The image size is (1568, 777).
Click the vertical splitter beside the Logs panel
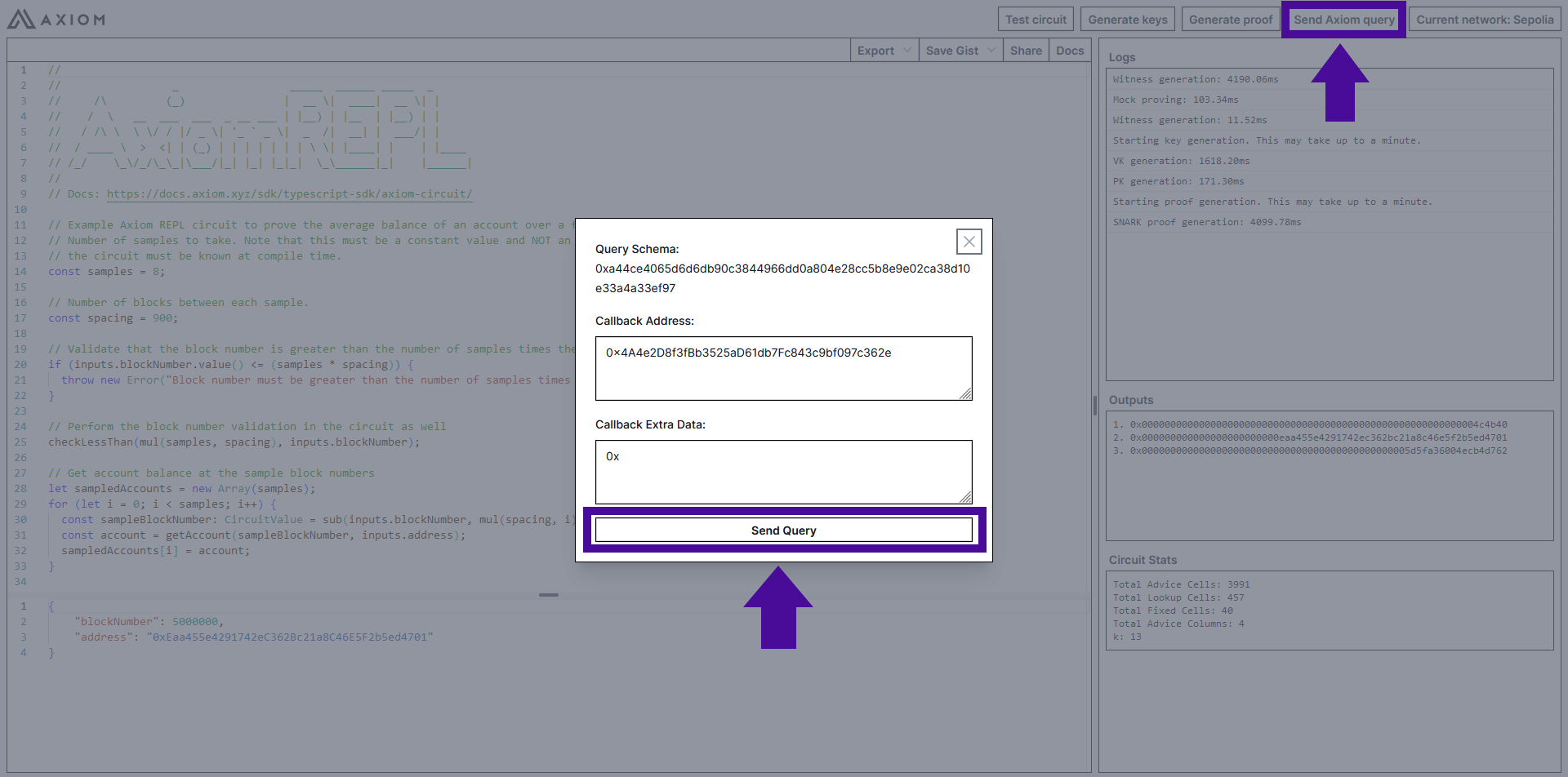click(x=1094, y=406)
